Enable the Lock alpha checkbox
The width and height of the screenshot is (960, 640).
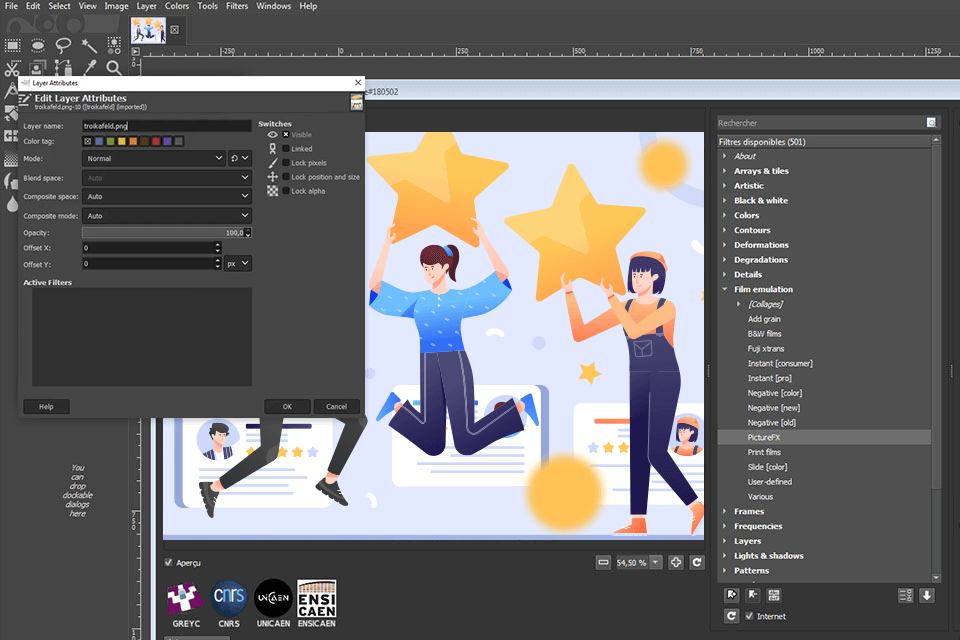285,191
